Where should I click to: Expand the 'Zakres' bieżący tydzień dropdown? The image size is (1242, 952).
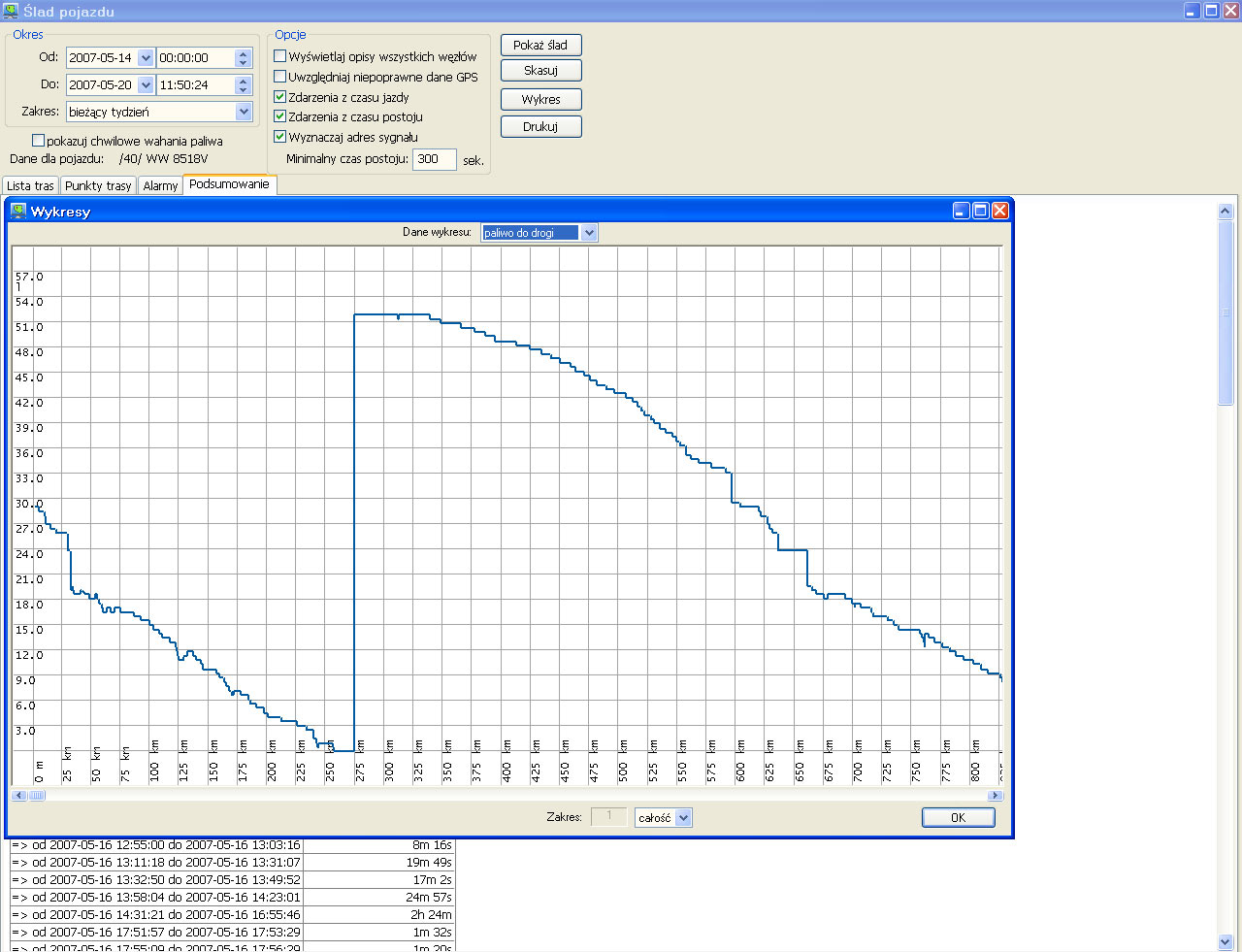tap(244, 112)
